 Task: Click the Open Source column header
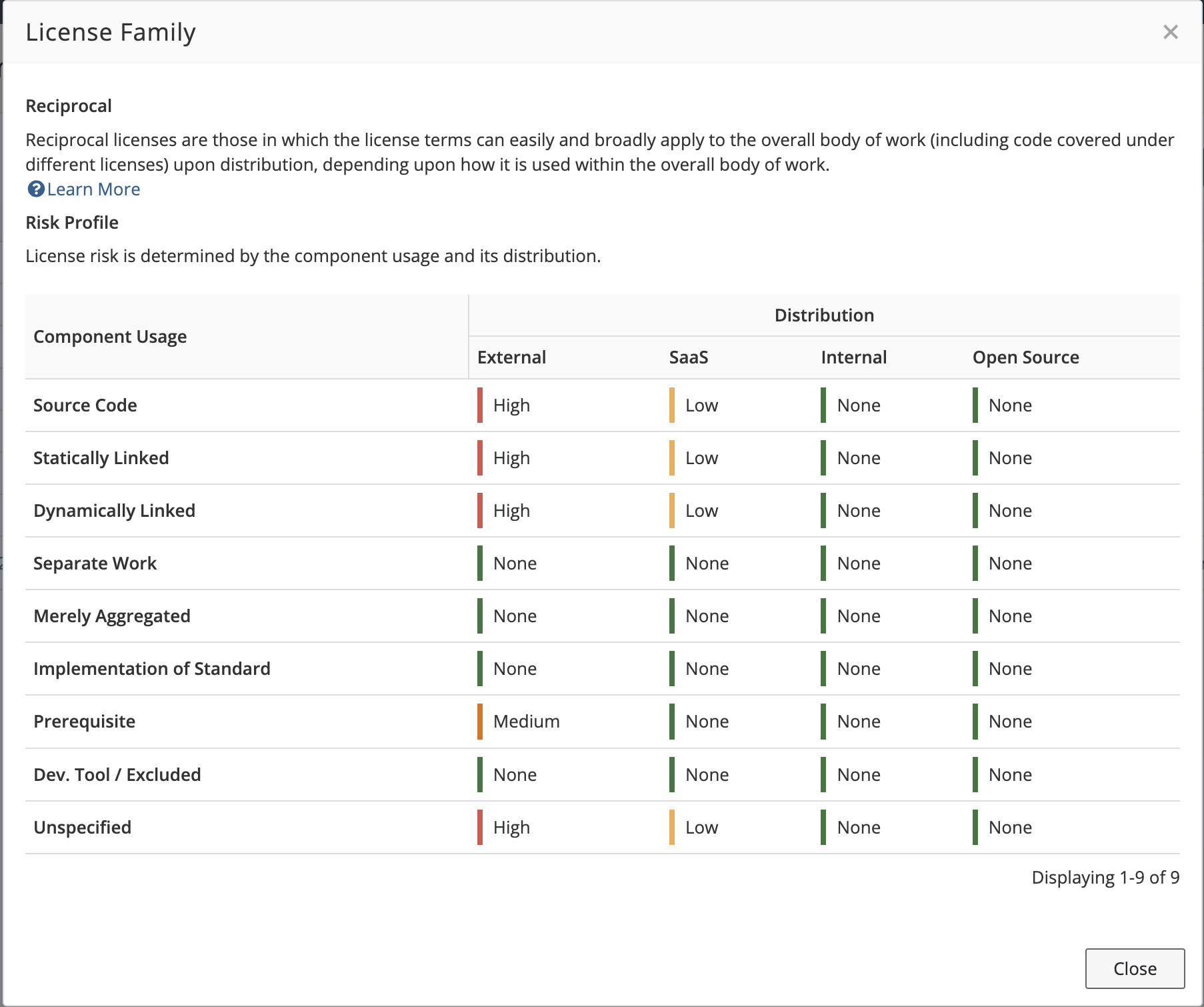tap(1025, 357)
